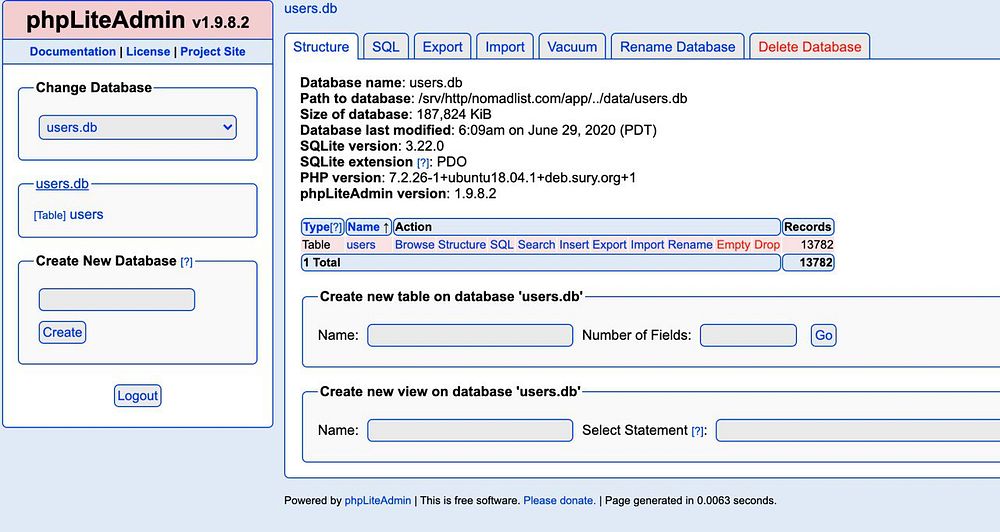
Task: Open the License link
Action: click(x=148, y=52)
